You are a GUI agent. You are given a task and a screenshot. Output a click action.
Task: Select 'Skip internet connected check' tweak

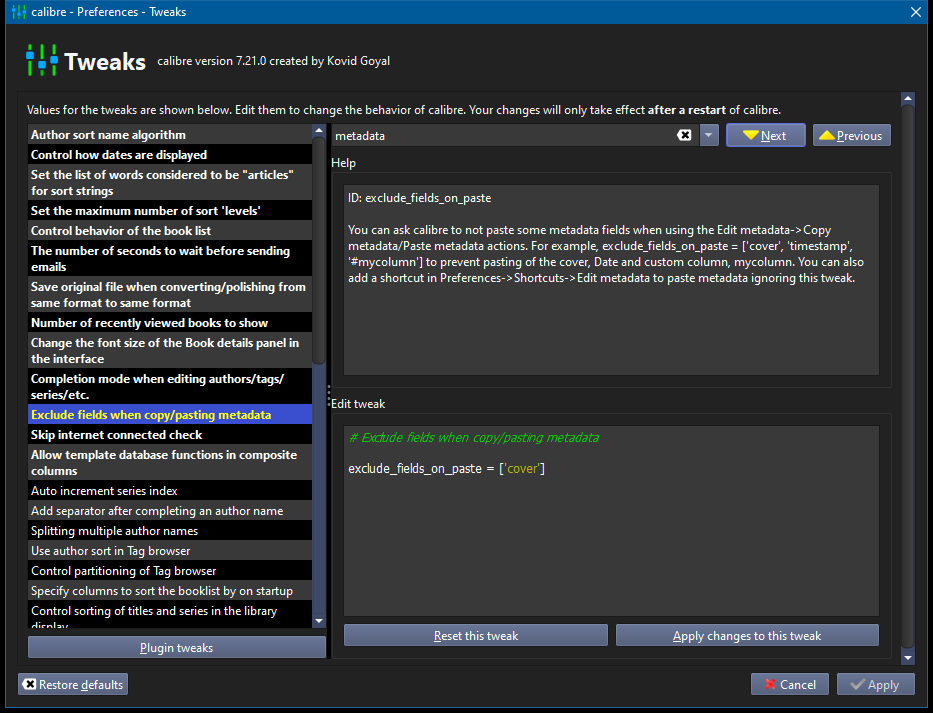(x=170, y=435)
